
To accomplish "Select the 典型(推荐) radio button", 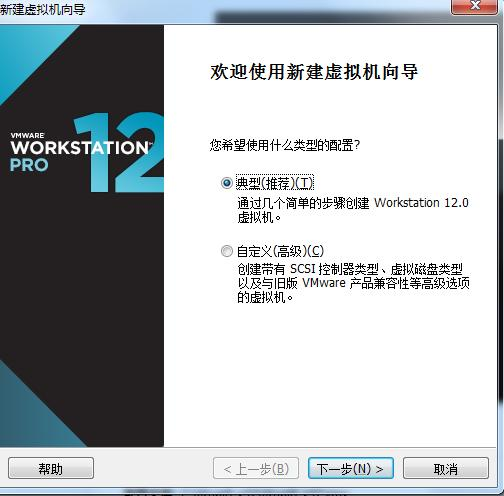I will tap(227, 183).
